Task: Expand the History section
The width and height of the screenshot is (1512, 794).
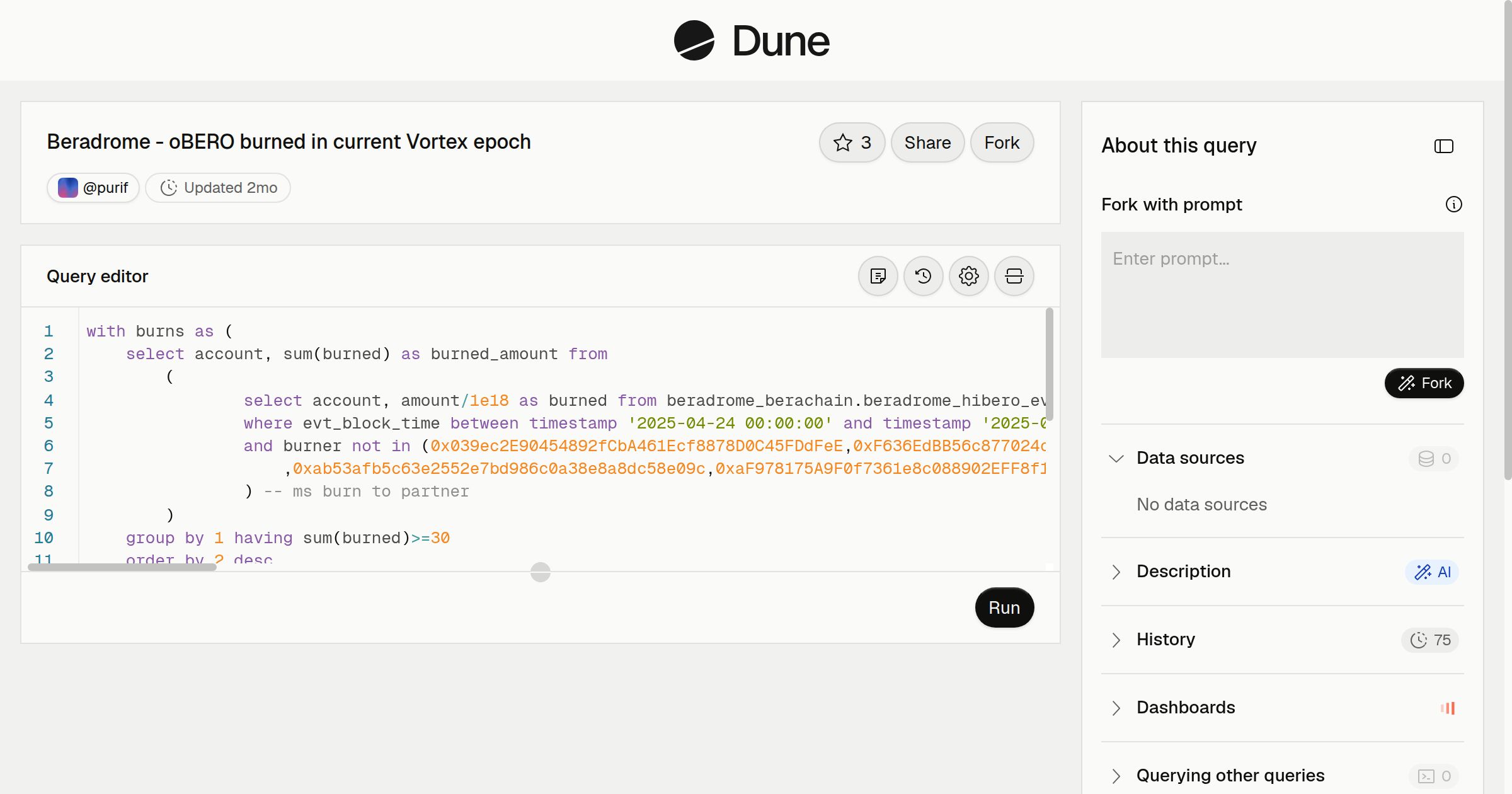Action: 1116,640
